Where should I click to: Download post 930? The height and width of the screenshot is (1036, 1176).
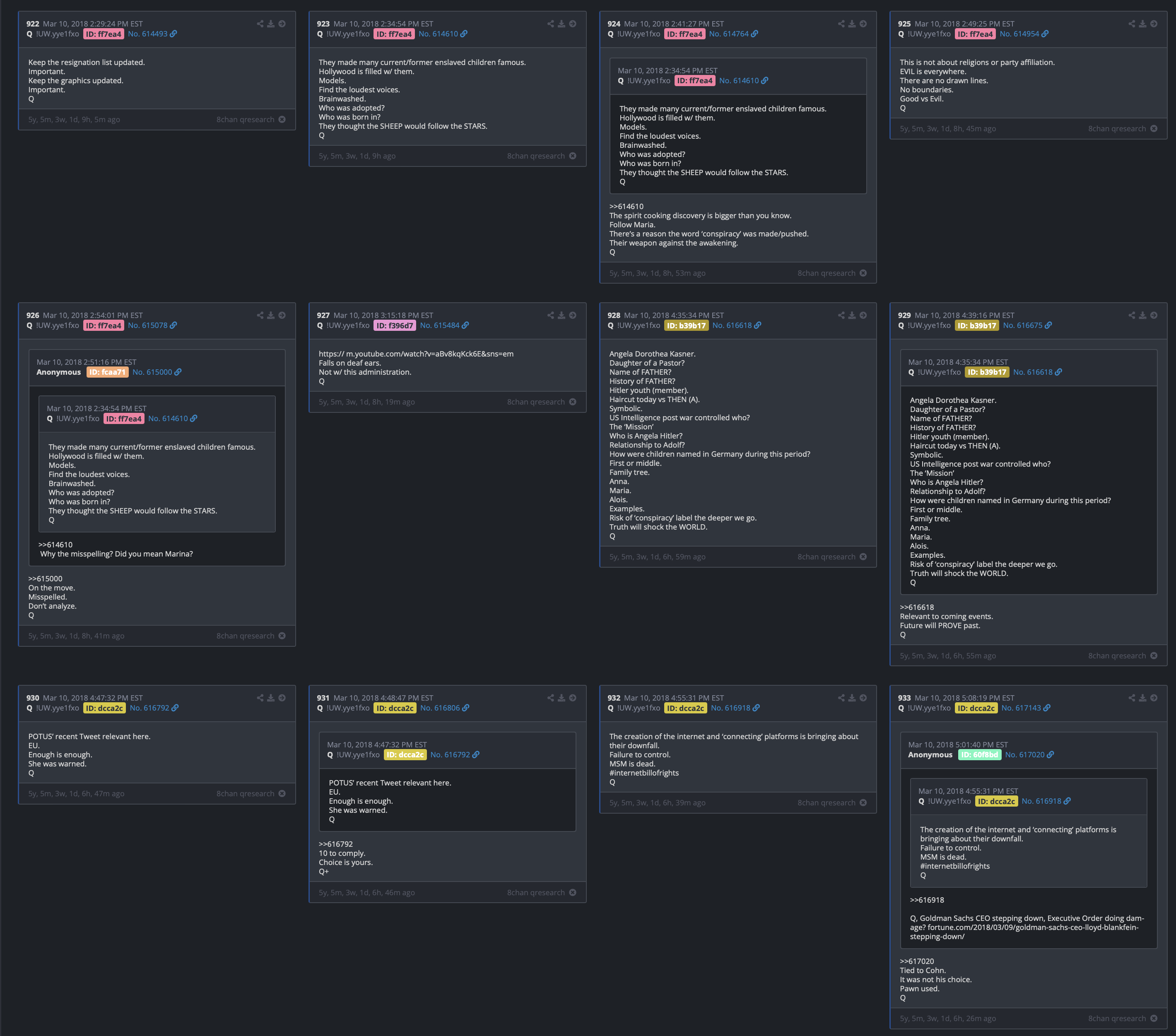271,698
